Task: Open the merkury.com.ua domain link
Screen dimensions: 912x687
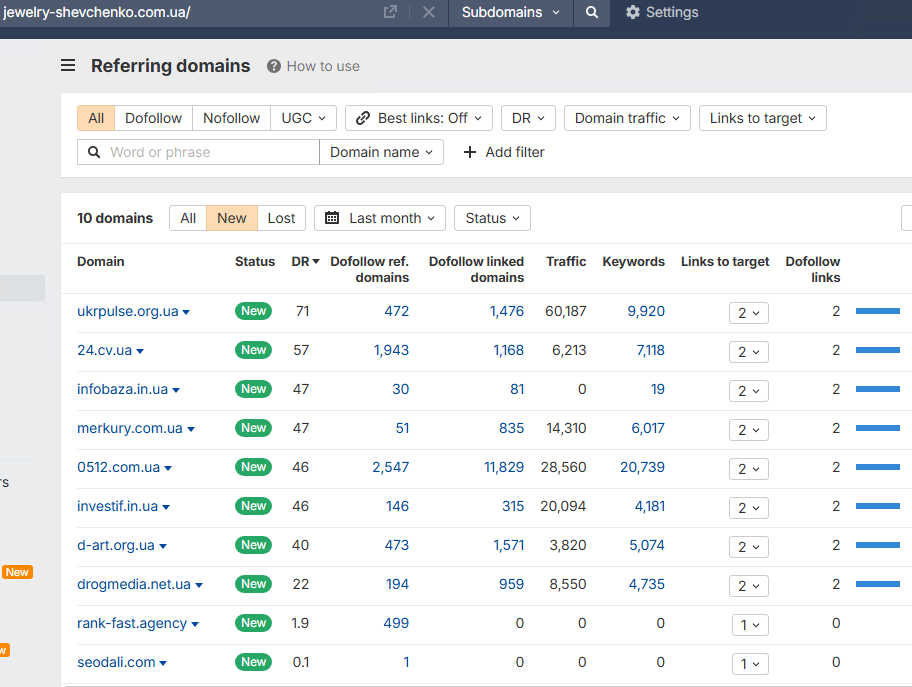Action: click(130, 428)
